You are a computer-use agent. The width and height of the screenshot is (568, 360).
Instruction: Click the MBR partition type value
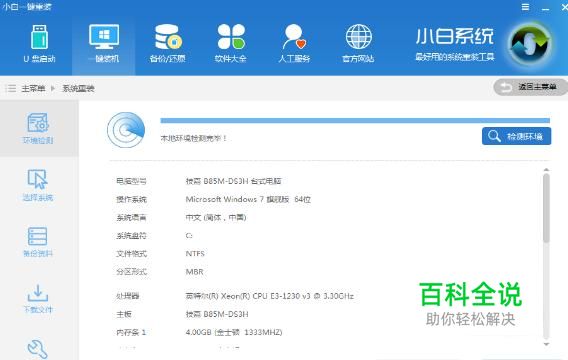pyautogui.click(x=194, y=272)
